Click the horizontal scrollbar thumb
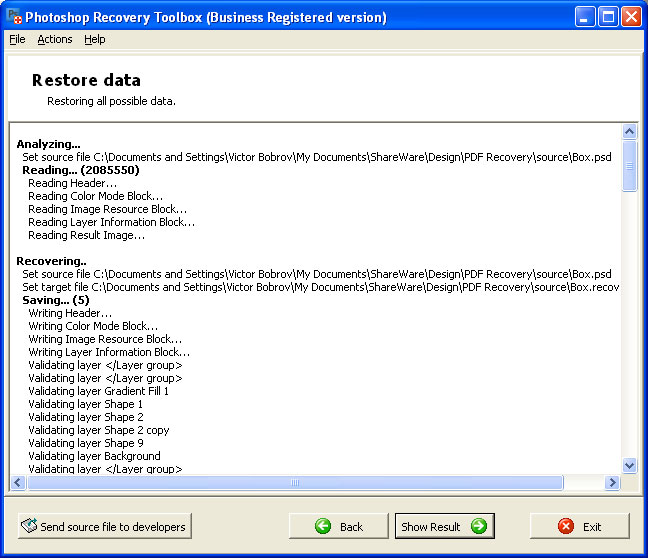648x558 pixels. click(295, 482)
